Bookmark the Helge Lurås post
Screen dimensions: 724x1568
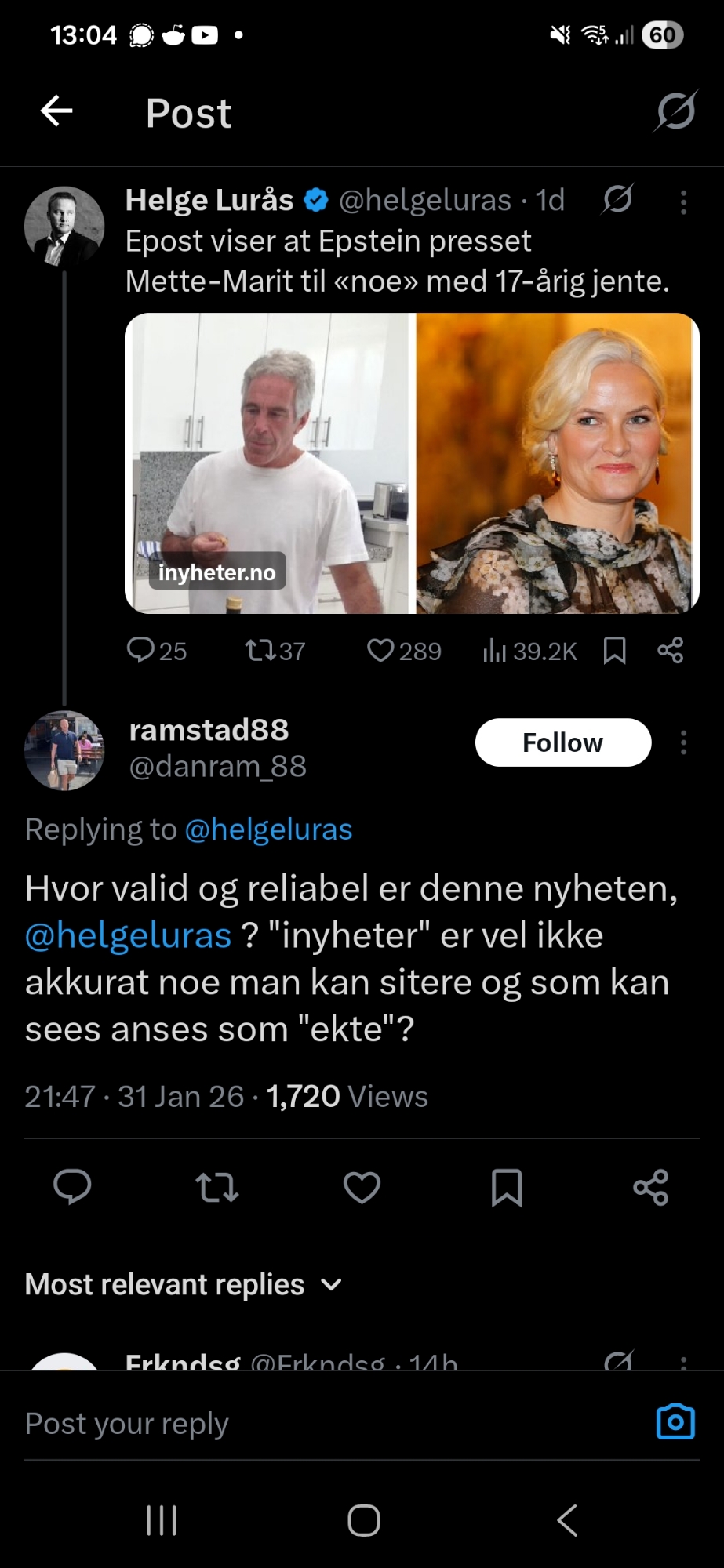(x=614, y=651)
